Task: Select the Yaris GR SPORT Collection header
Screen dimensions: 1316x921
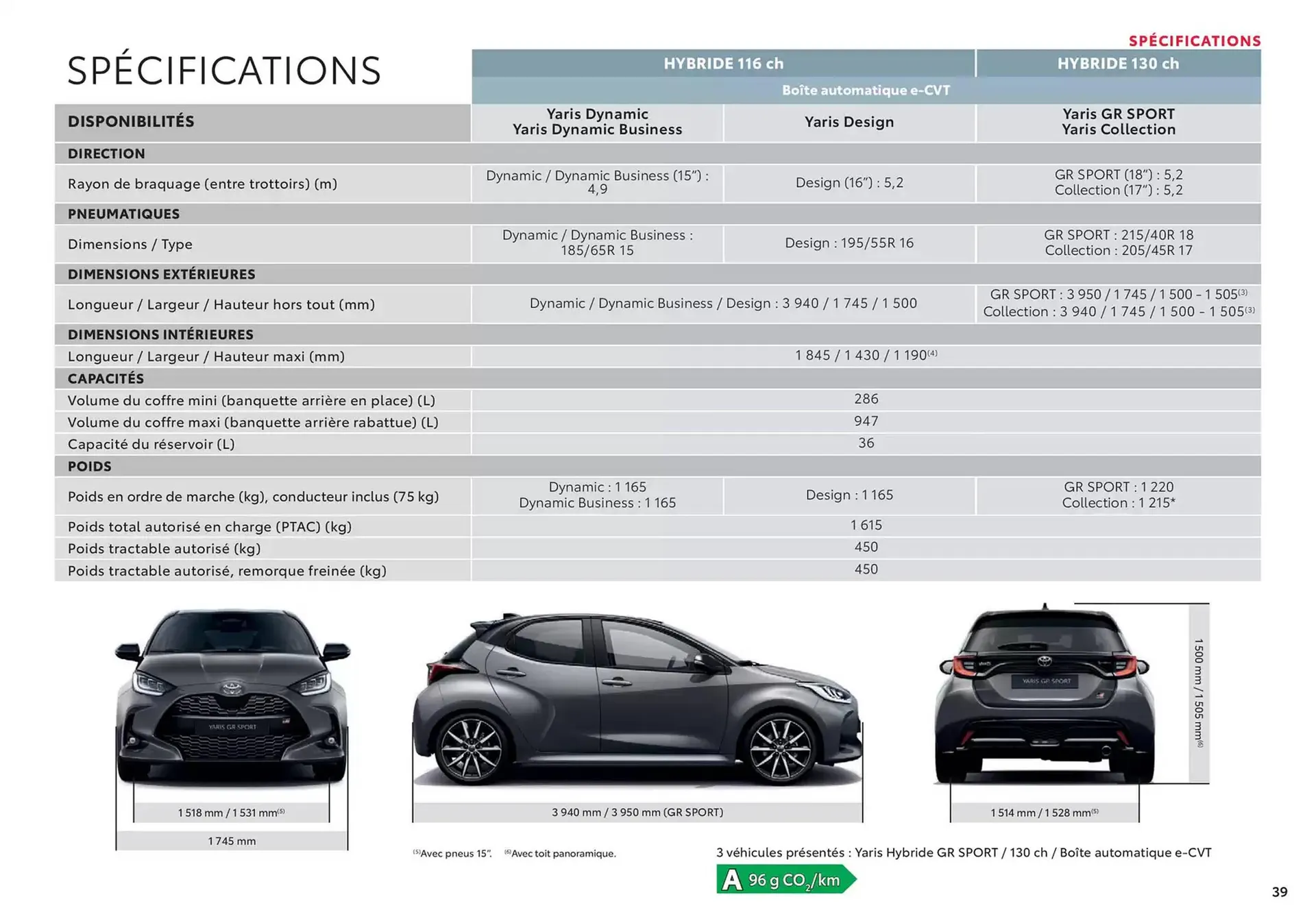Action: point(1118,123)
